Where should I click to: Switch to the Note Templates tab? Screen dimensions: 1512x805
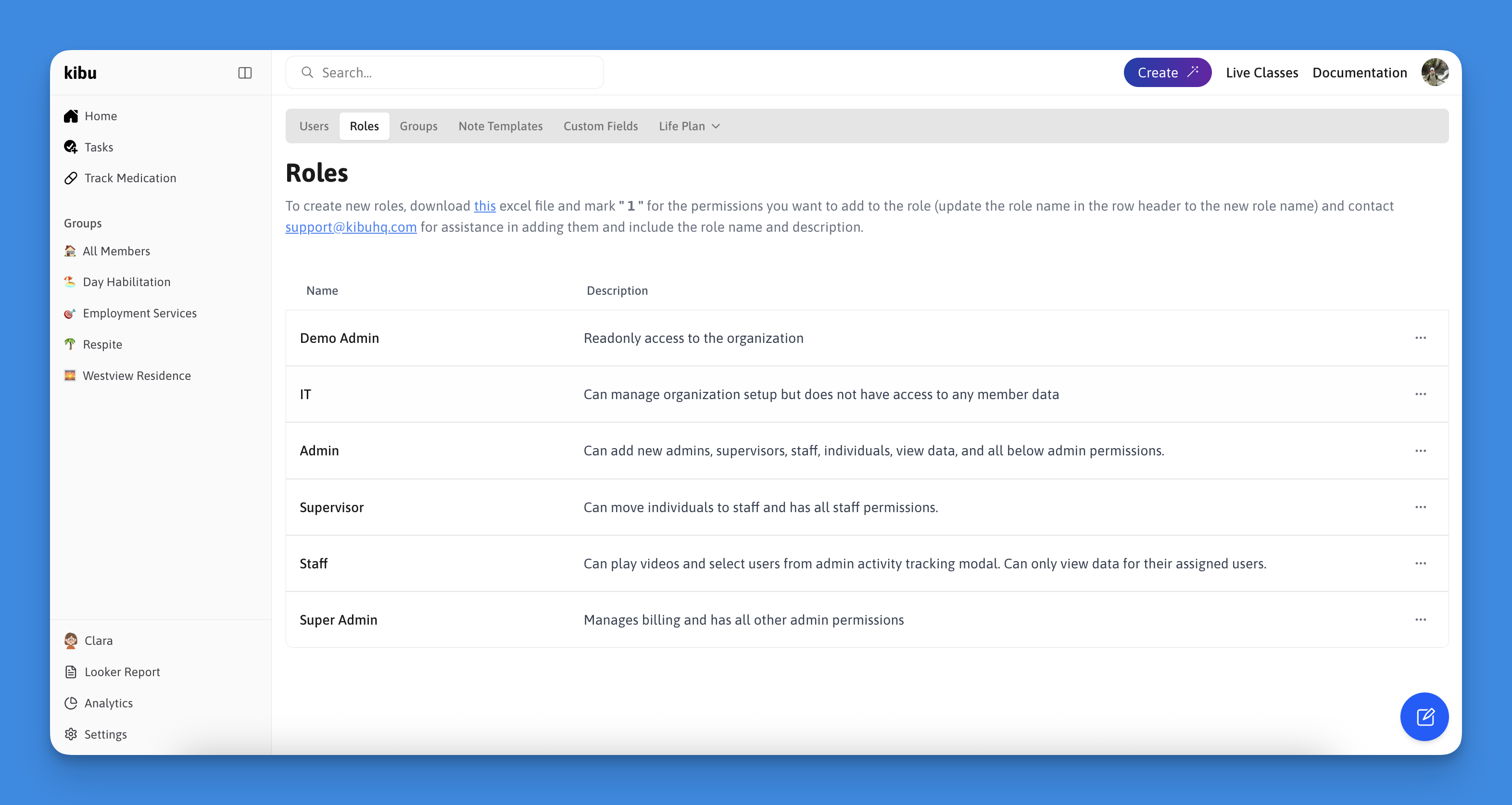pyautogui.click(x=500, y=126)
